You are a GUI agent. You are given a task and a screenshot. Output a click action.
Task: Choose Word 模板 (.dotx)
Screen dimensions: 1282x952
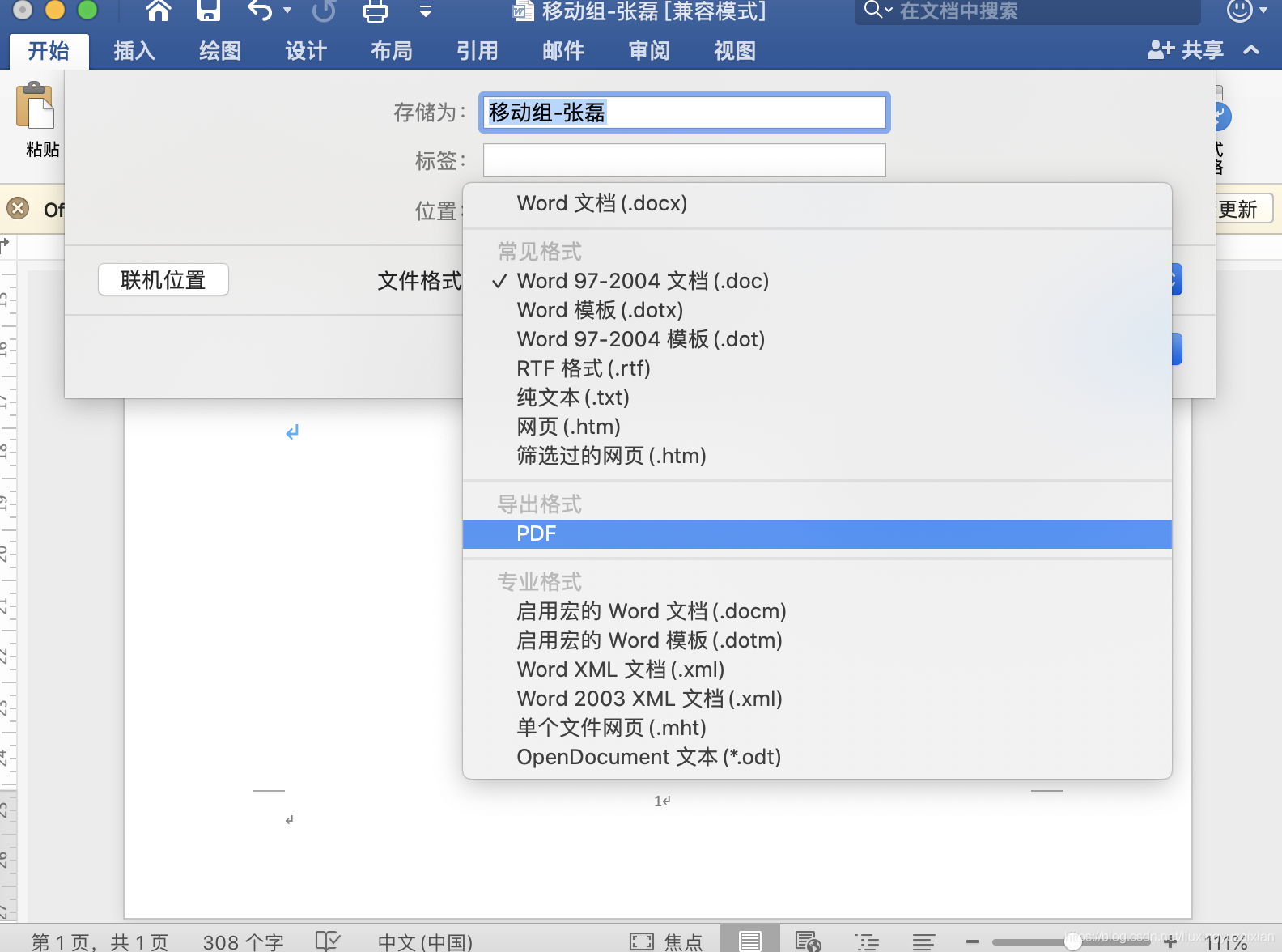(817, 310)
